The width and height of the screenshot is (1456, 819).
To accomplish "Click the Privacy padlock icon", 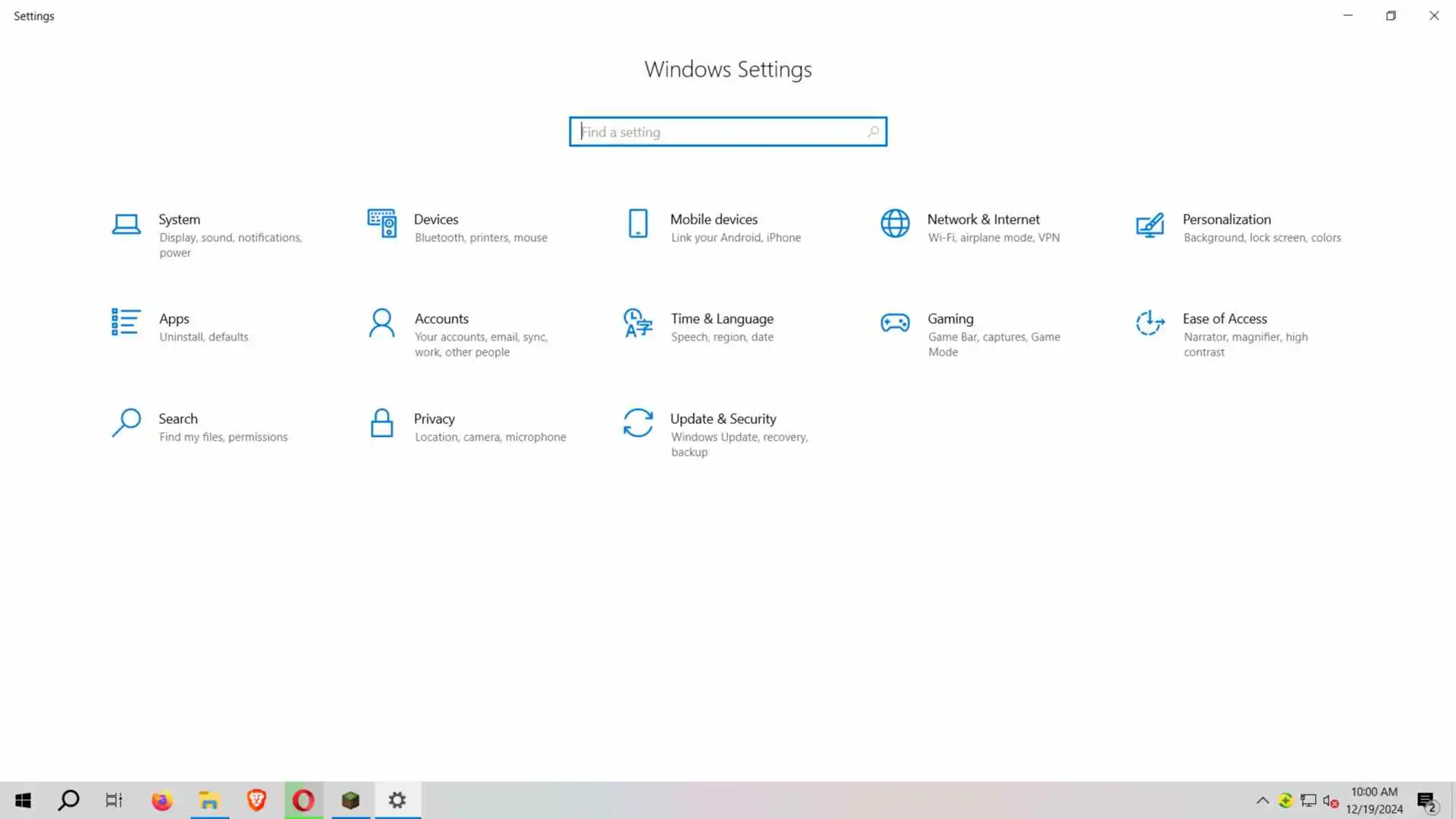I will click(x=381, y=423).
